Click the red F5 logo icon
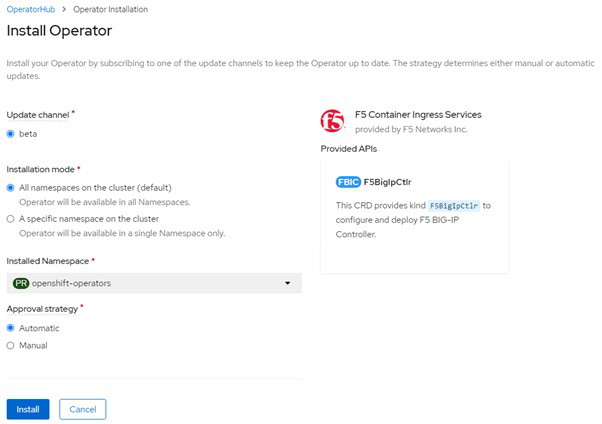The height and width of the screenshot is (424, 602). 332,121
